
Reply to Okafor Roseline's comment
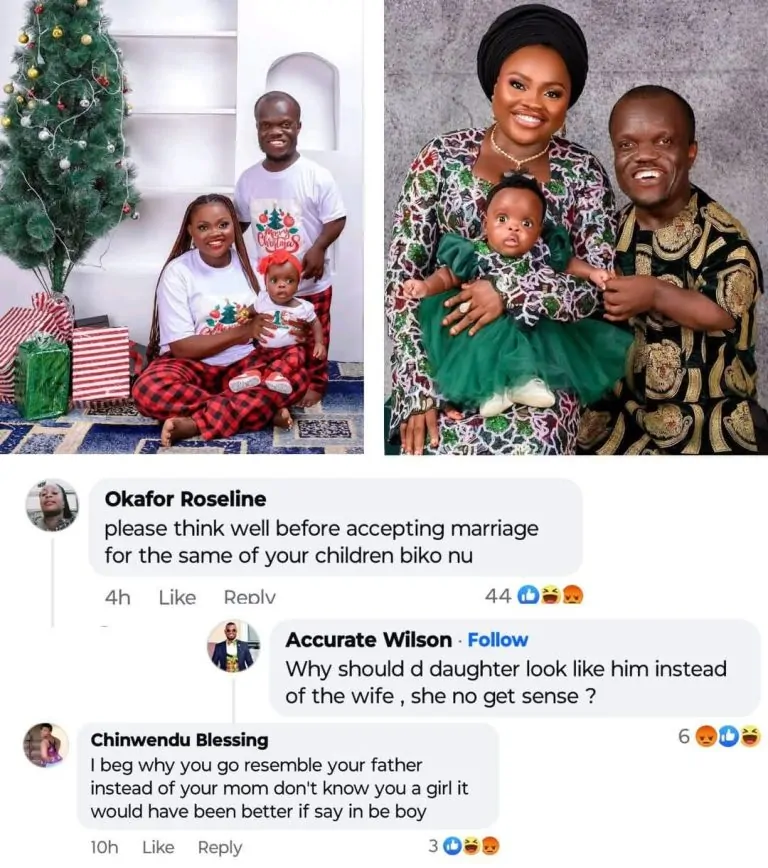click(249, 597)
